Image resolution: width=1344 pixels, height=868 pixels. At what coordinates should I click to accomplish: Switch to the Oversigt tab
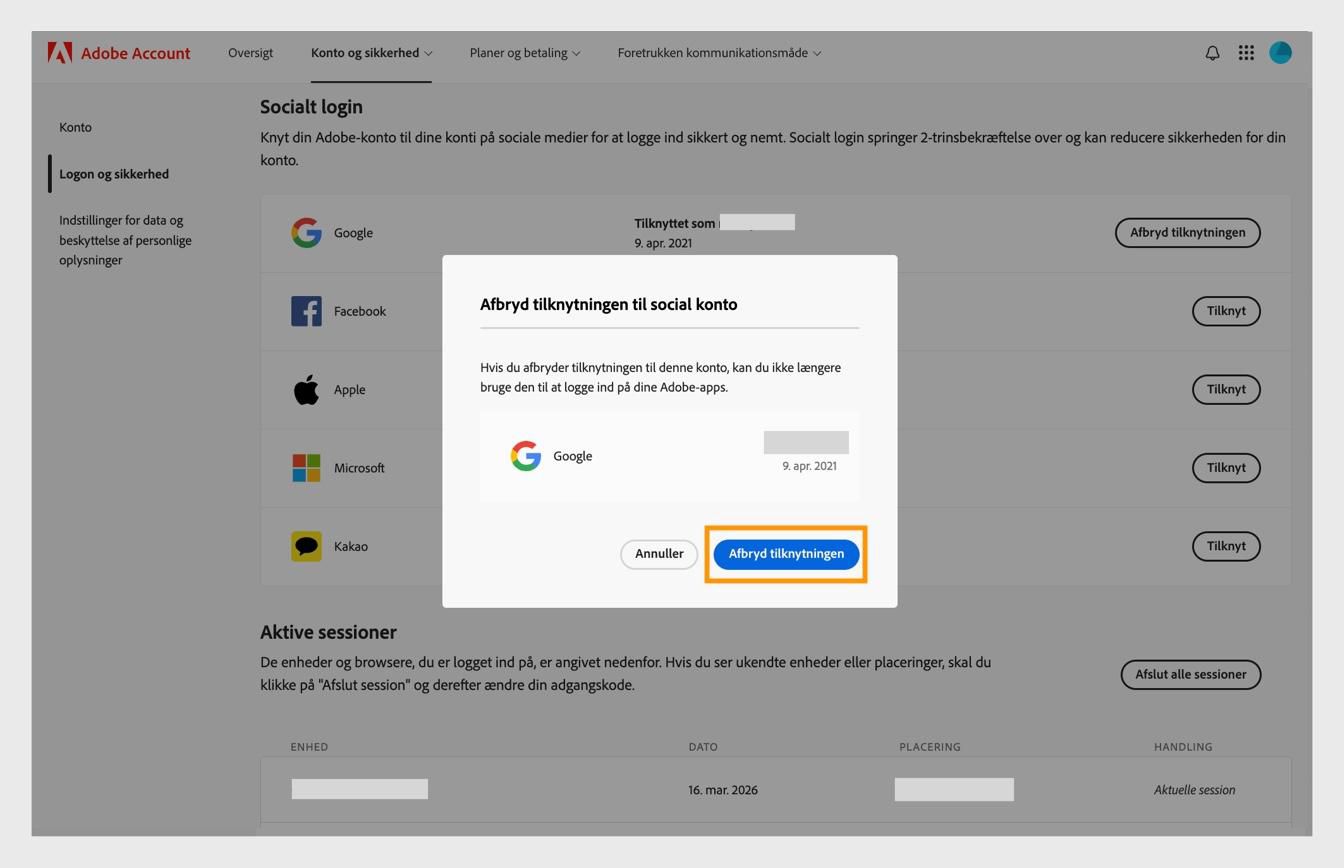[x=250, y=52]
